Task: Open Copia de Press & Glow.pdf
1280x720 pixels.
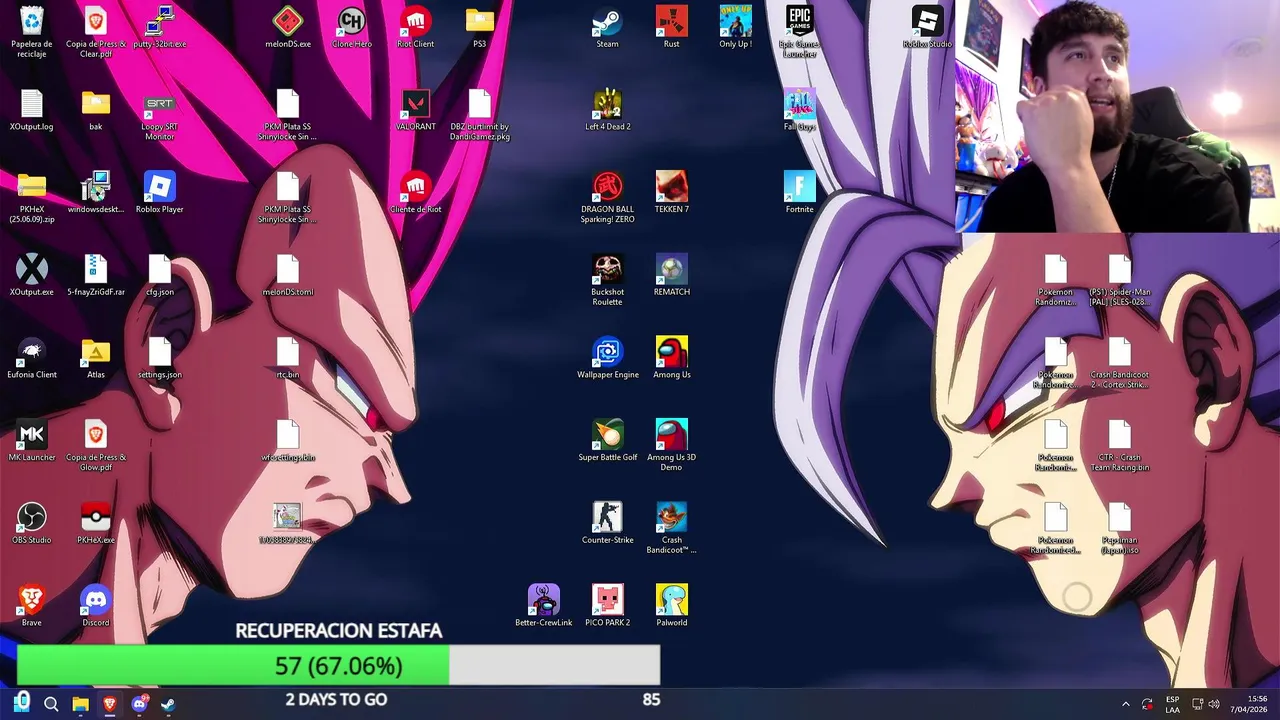Action: point(96,445)
